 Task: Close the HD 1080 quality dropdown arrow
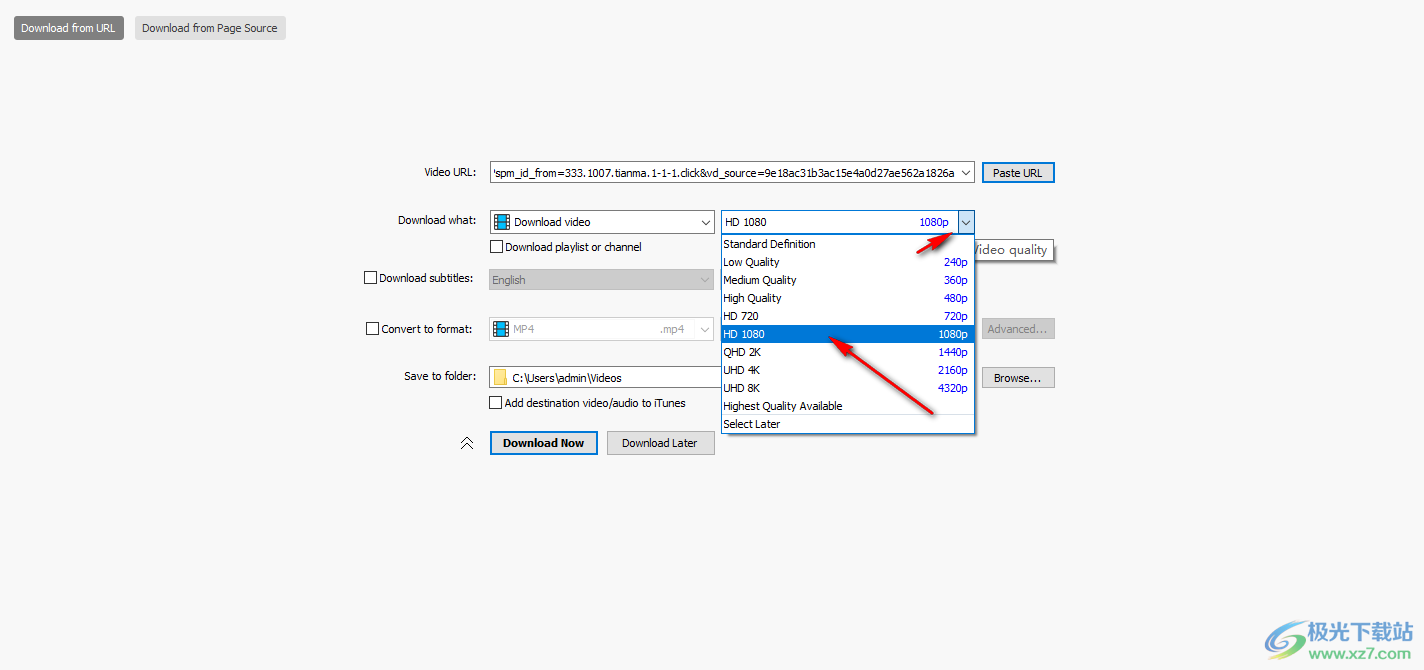tap(966, 222)
